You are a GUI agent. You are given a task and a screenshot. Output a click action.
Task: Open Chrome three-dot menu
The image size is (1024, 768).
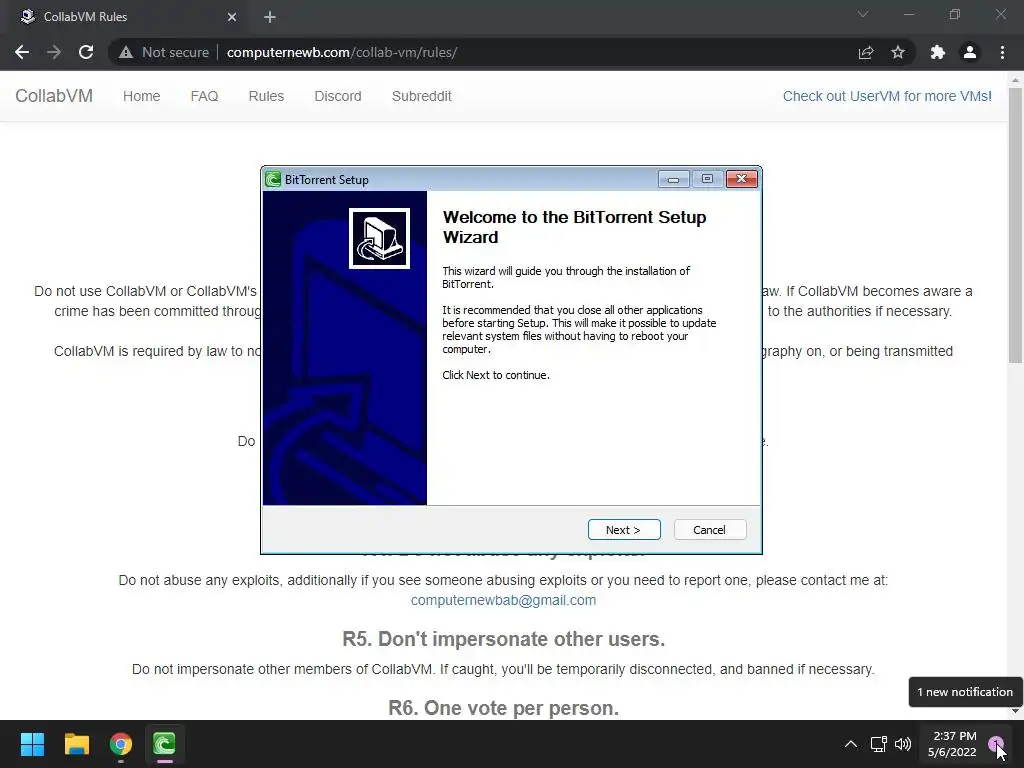coord(1002,52)
